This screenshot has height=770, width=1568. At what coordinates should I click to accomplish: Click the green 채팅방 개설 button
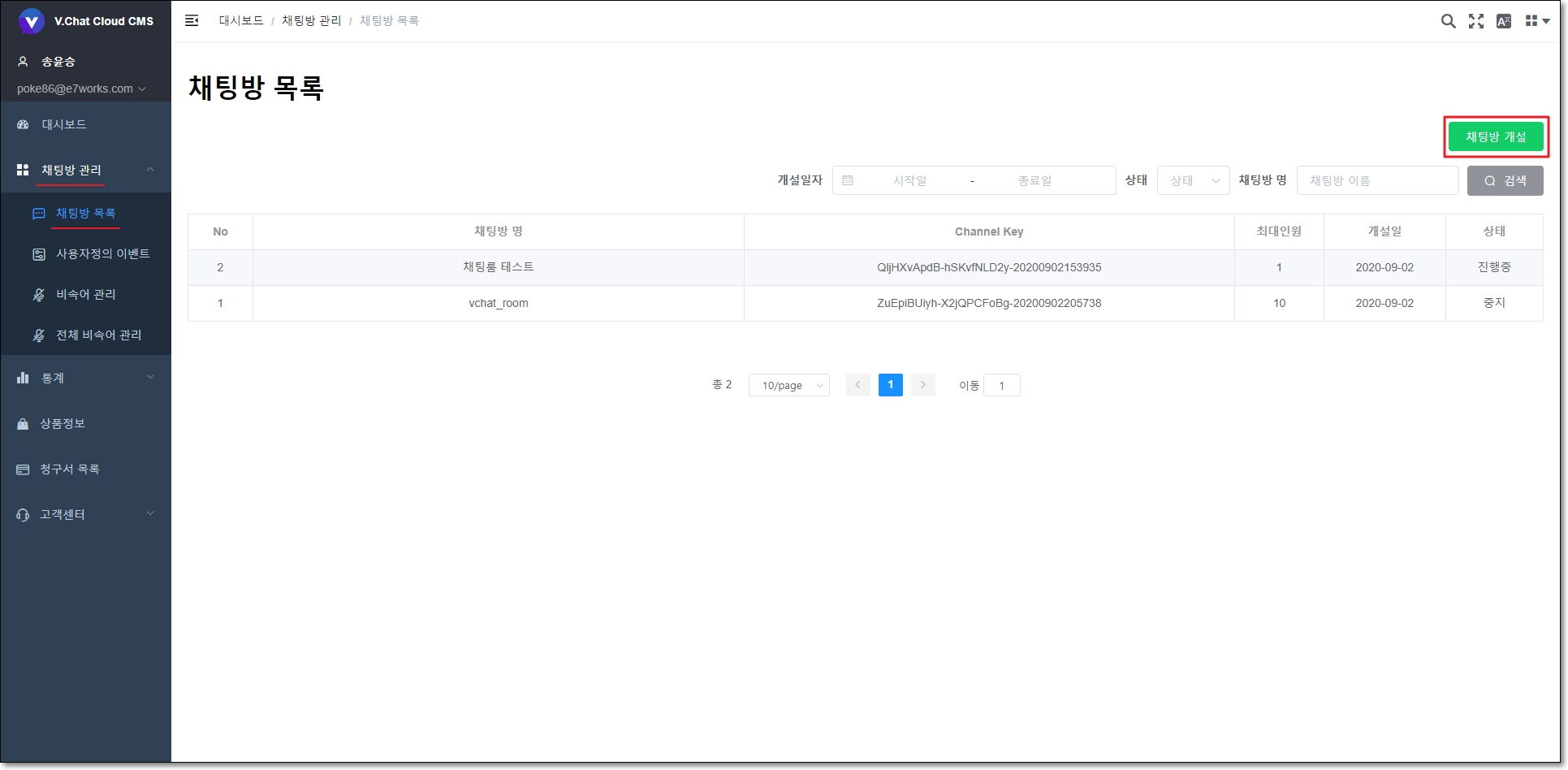coord(1495,136)
